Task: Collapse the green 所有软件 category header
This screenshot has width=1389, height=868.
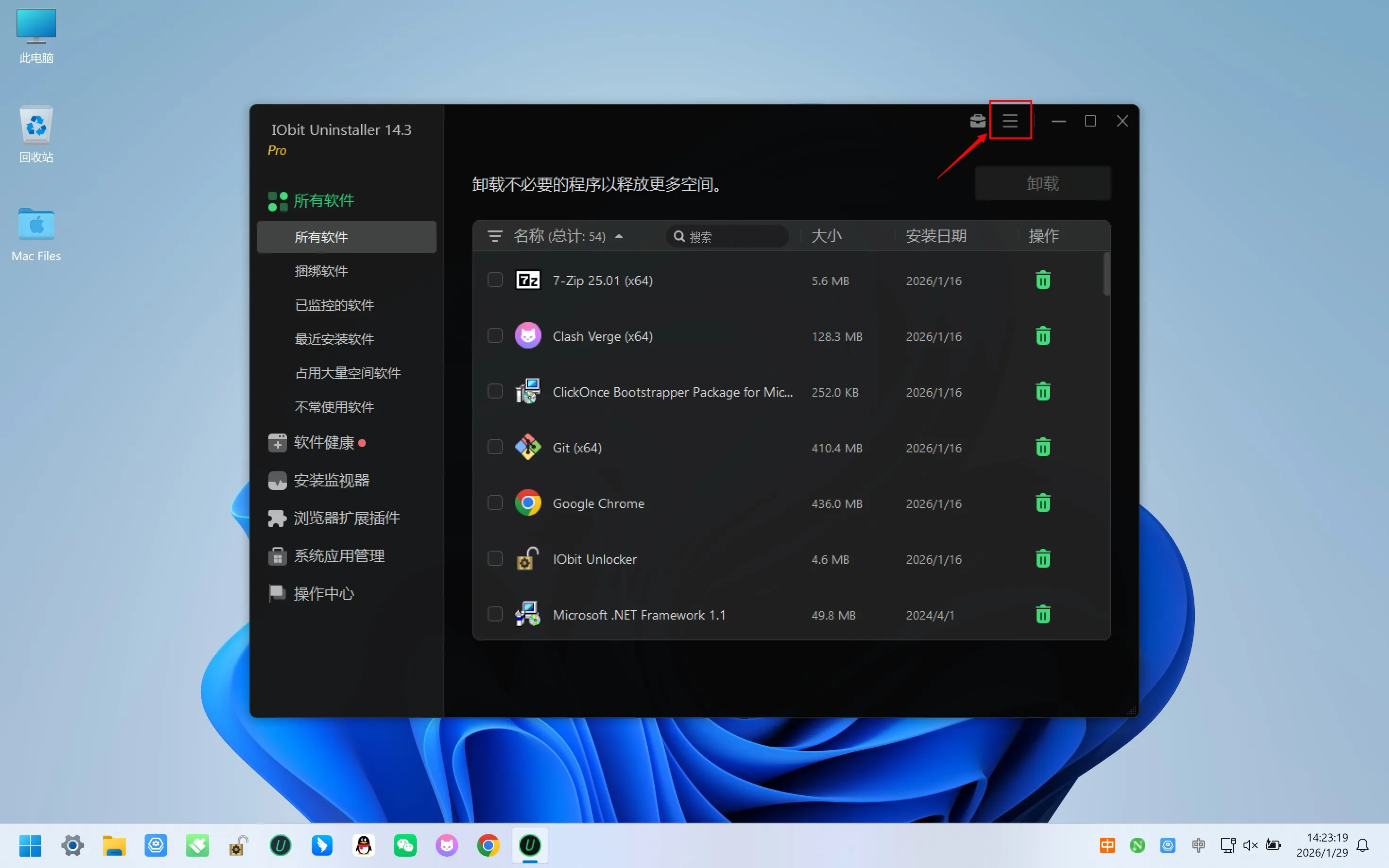Action: click(x=323, y=201)
